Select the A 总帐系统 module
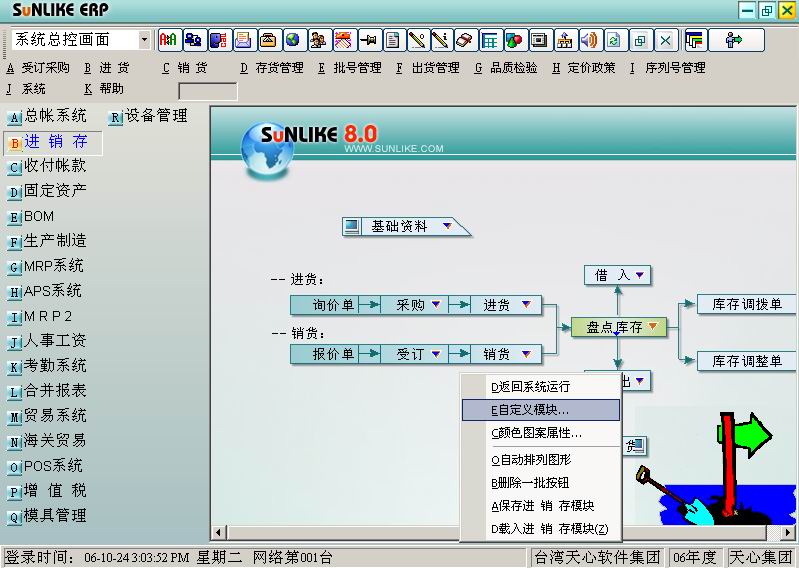The image size is (799, 568). (x=47, y=116)
